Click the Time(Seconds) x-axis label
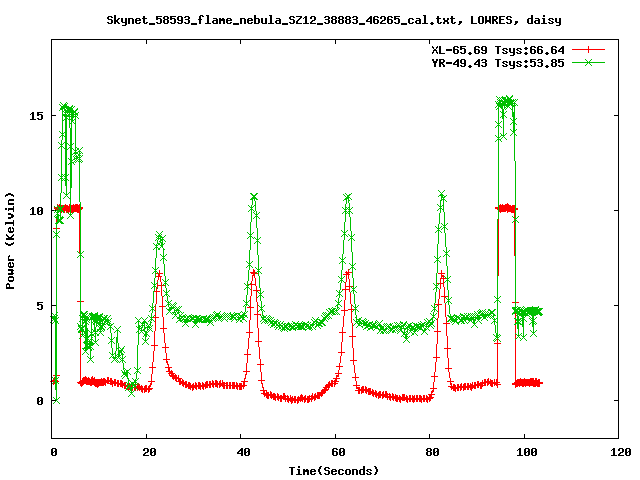640x480 pixels. tap(334, 471)
